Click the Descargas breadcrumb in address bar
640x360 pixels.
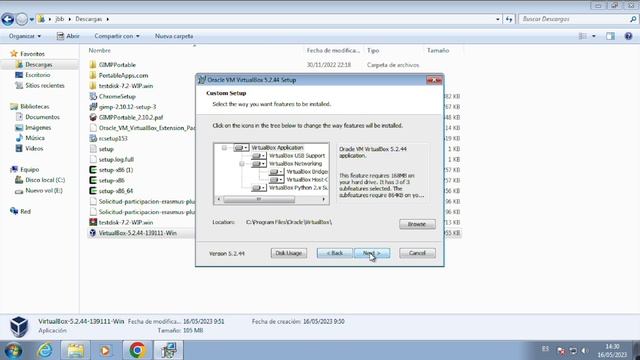click(x=89, y=19)
